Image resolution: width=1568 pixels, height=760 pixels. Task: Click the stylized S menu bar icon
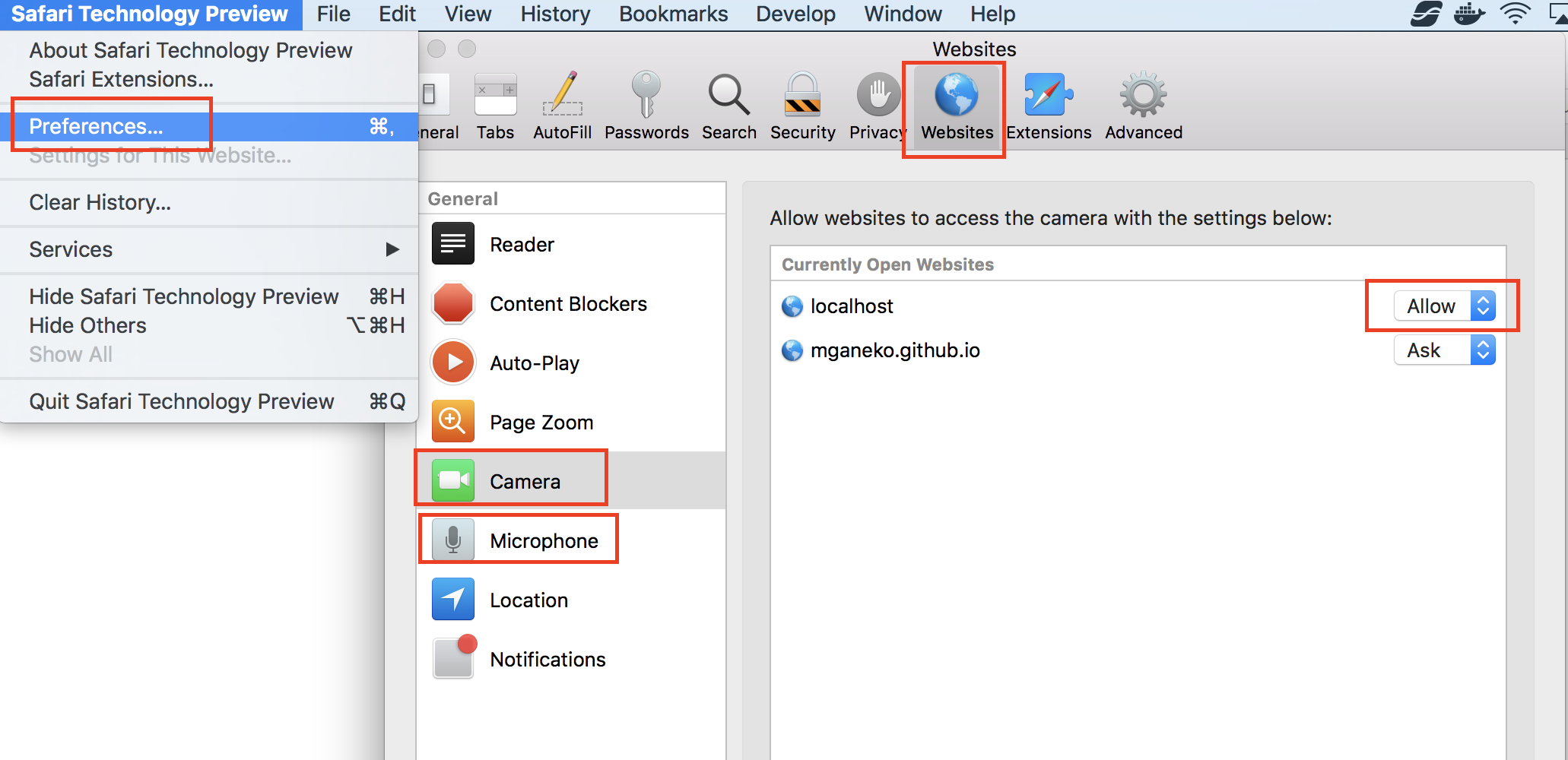(x=1426, y=14)
